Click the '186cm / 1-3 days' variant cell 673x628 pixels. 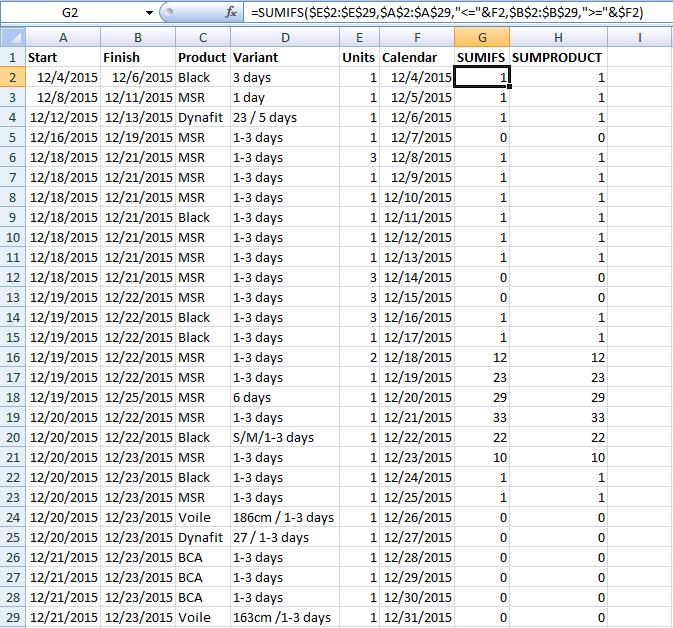click(285, 517)
